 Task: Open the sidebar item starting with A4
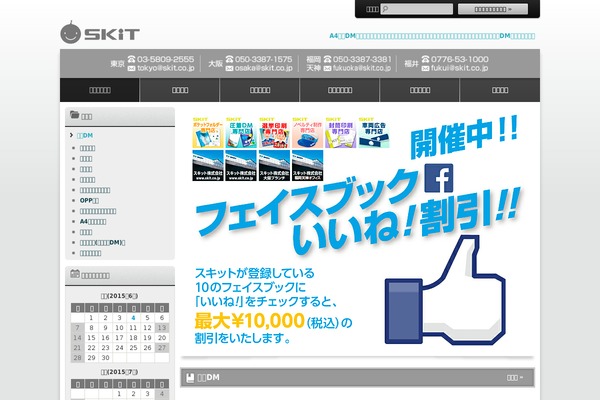tap(93, 222)
